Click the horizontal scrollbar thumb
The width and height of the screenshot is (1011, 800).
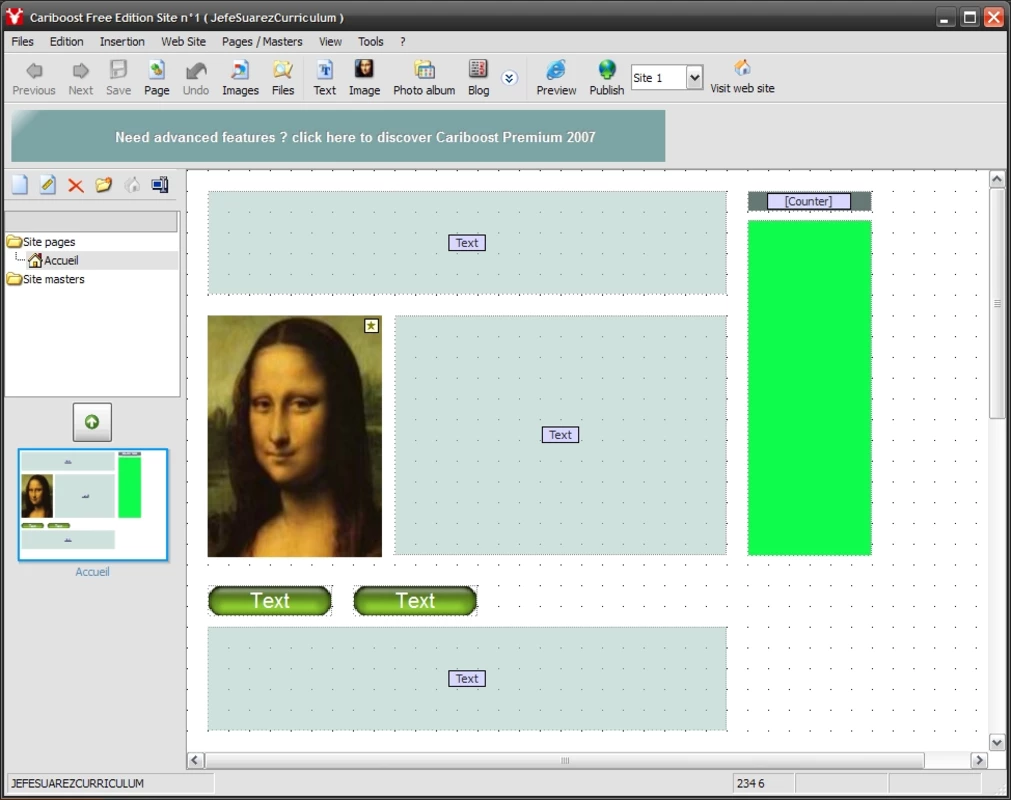[565, 760]
